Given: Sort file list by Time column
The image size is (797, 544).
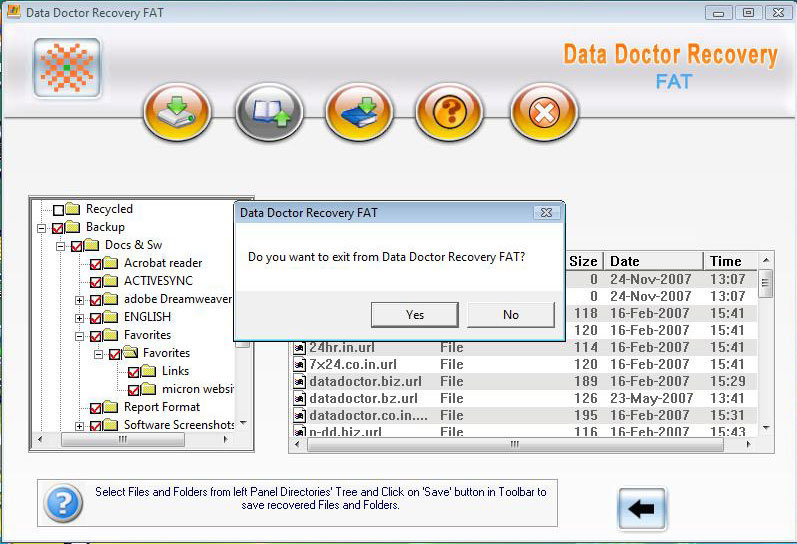Looking at the screenshot, I should click(x=730, y=261).
